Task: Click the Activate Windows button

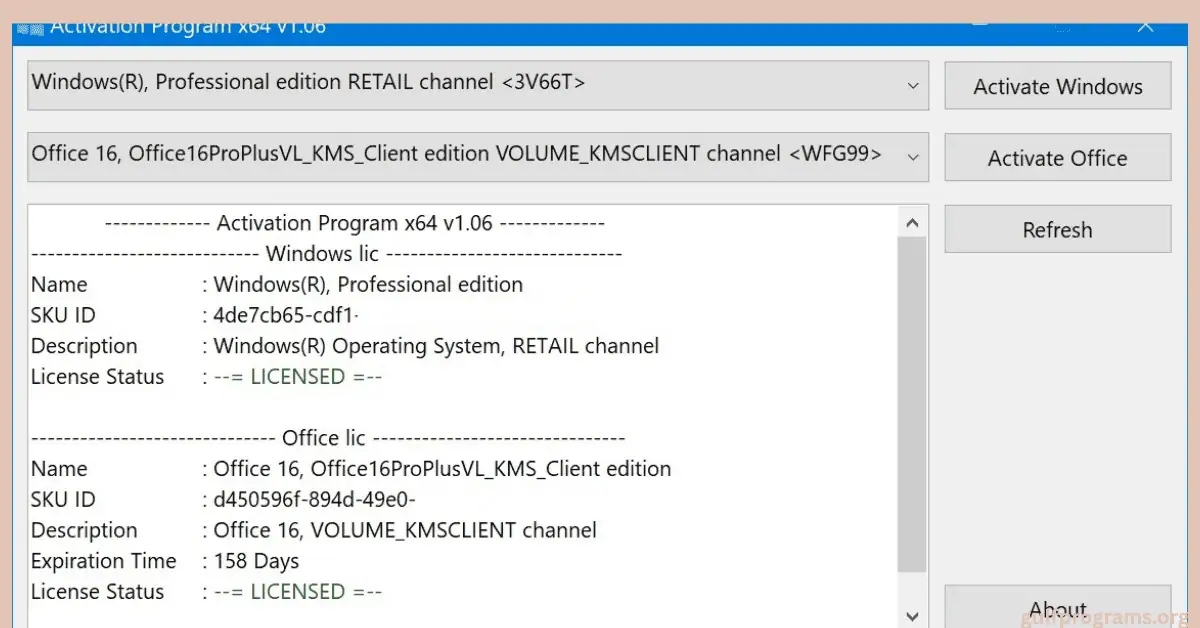Action: tap(1057, 87)
